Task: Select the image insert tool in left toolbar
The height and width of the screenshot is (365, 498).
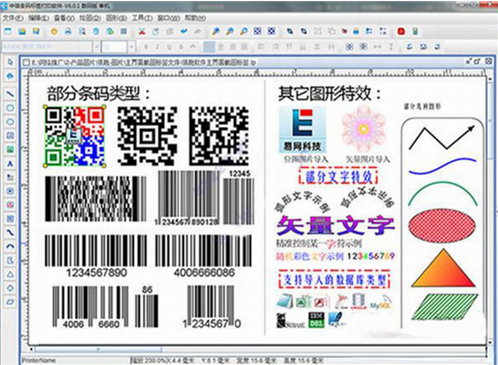Action: 10,149
